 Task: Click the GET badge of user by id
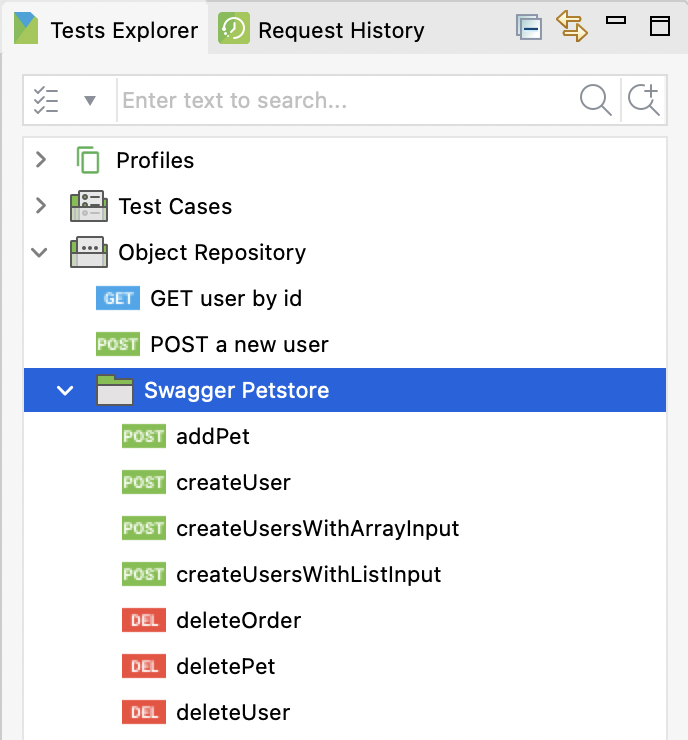[118, 298]
